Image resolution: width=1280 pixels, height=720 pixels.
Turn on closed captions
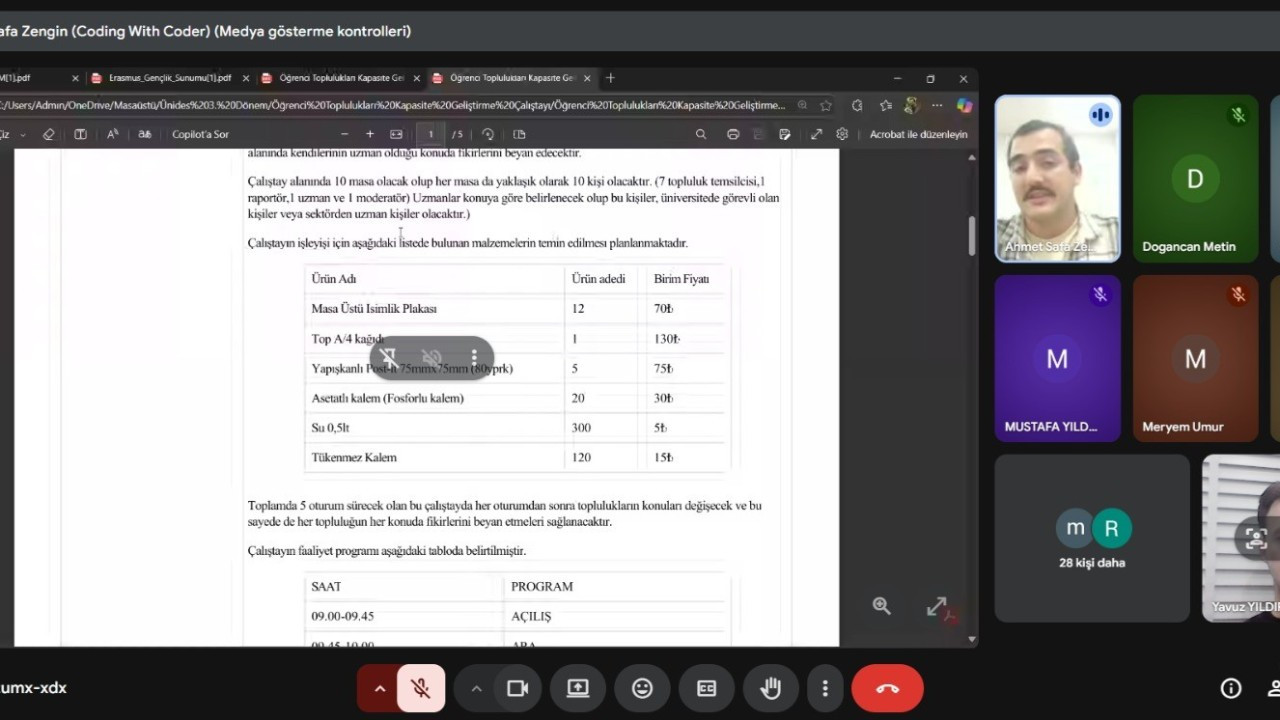point(706,688)
